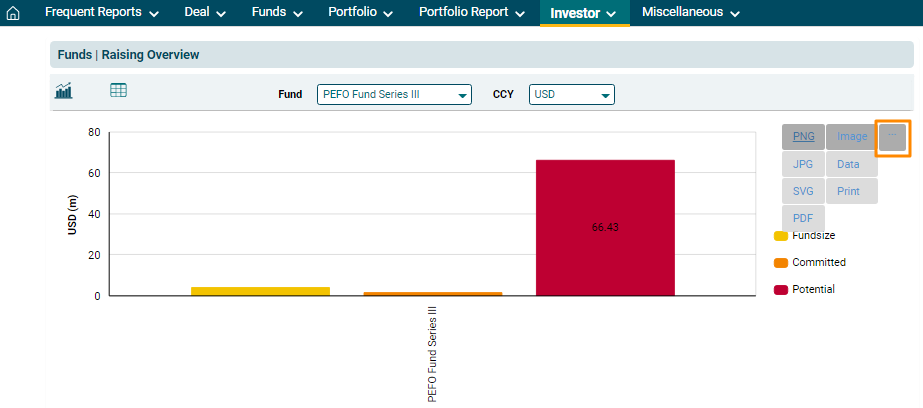Click the yellow Fundsize bar in chart
This screenshot has width=923, height=408.
(x=260, y=291)
